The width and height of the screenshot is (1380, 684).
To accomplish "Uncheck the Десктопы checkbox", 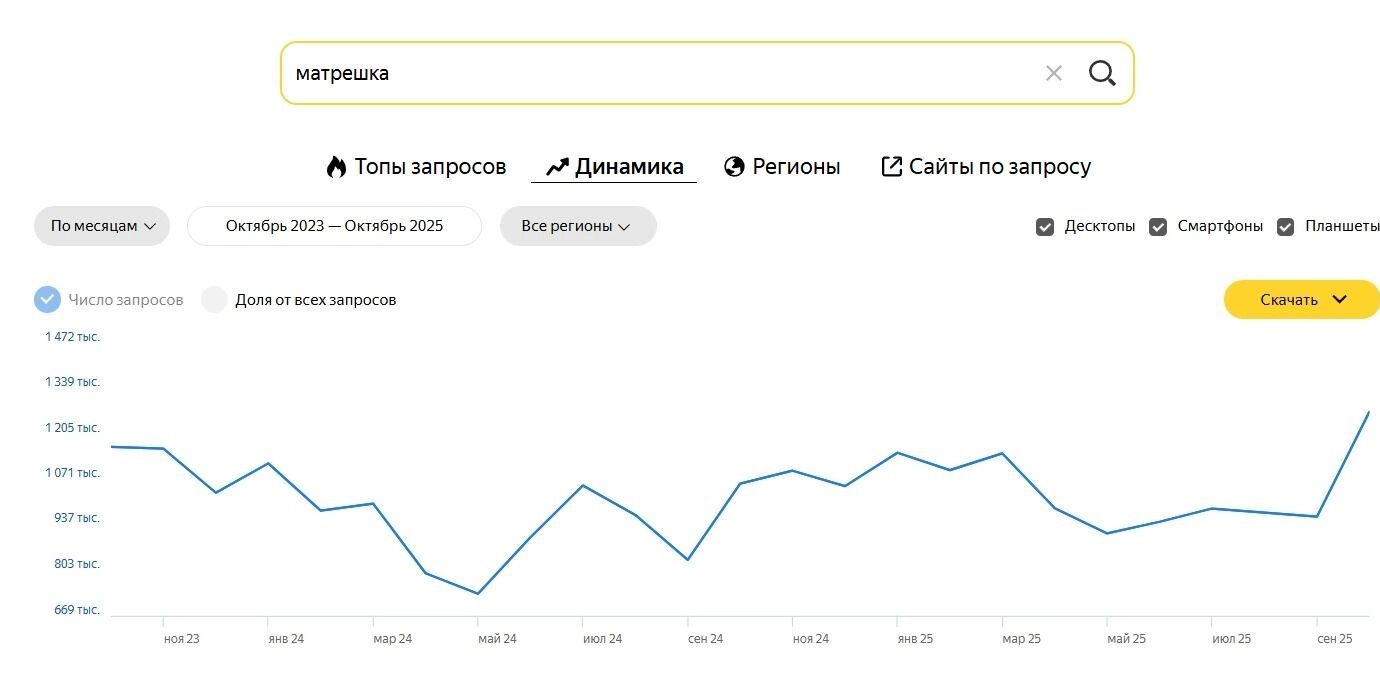I will (1045, 227).
